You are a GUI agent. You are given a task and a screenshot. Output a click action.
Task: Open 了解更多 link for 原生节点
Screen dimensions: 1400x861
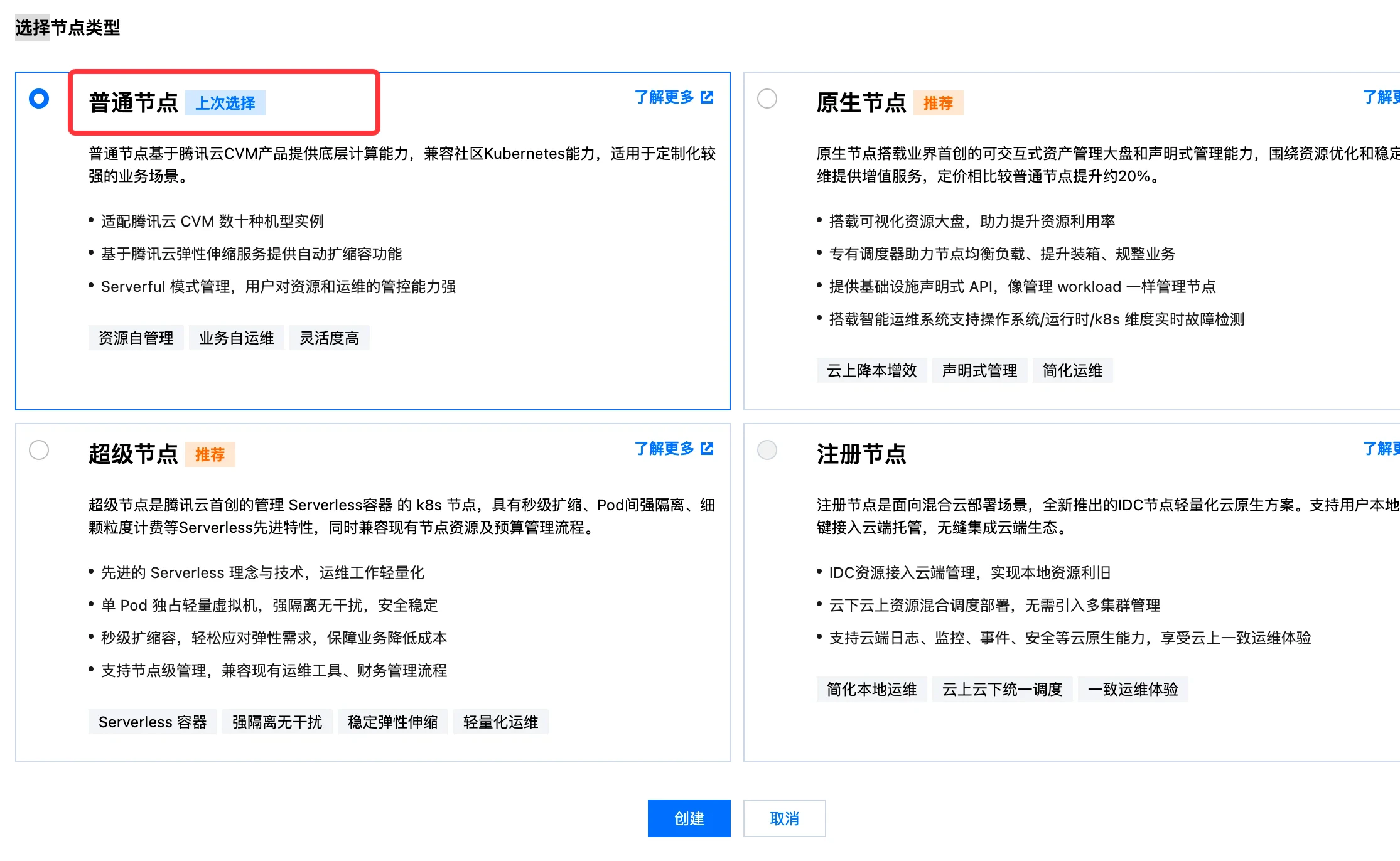point(1381,97)
